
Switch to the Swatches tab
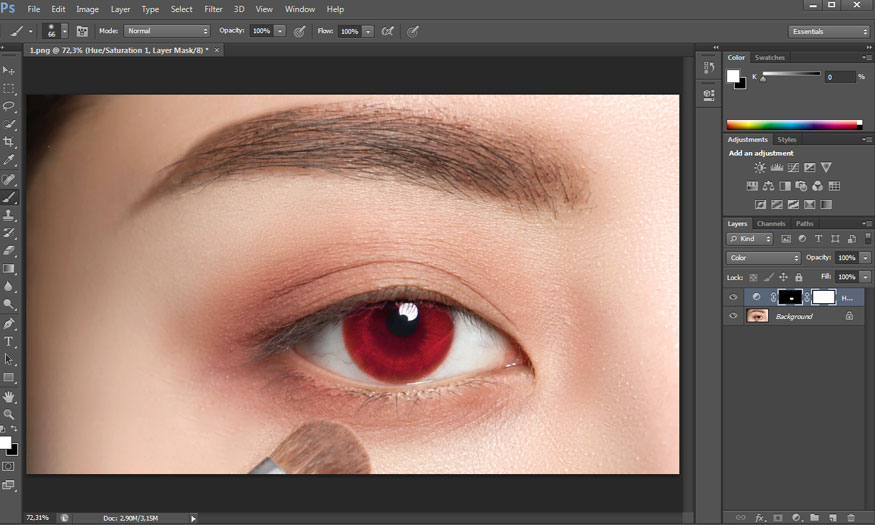[770, 57]
